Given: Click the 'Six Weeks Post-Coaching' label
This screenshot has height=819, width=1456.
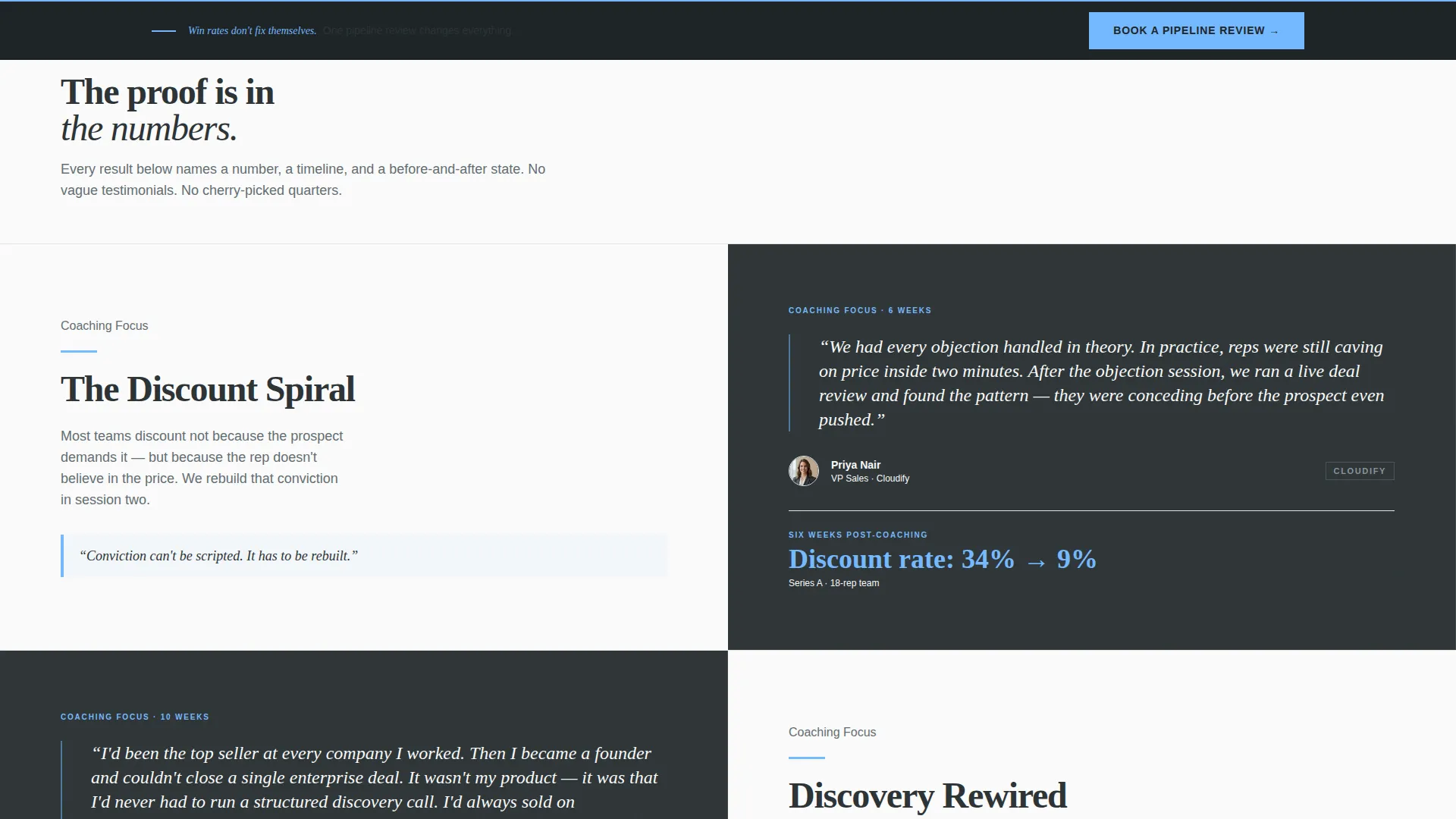Looking at the screenshot, I should 858,535.
